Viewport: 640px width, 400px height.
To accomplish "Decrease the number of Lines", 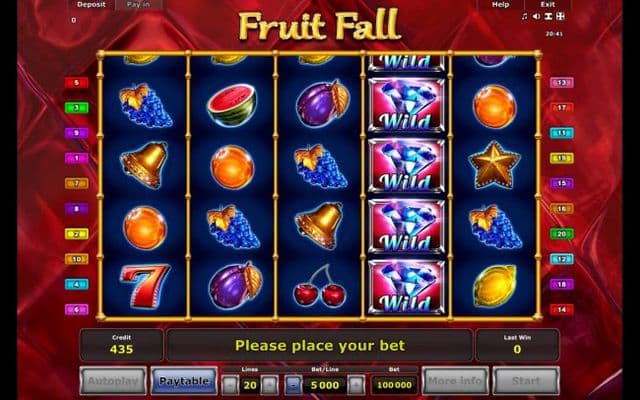I will point(231,384).
